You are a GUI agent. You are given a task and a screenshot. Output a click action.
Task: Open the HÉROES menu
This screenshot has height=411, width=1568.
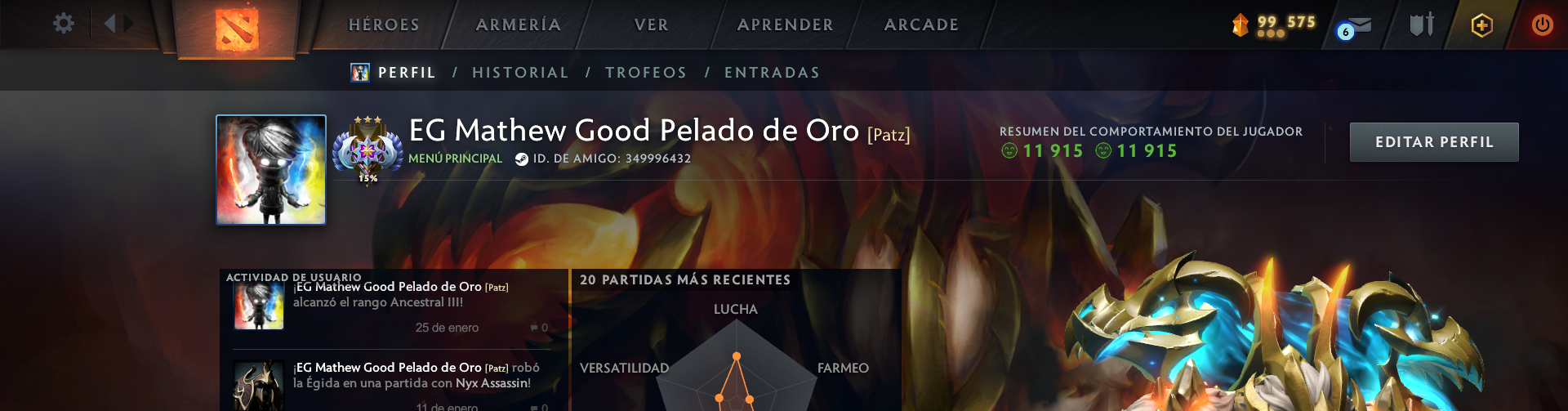click(x=384, y=25)
